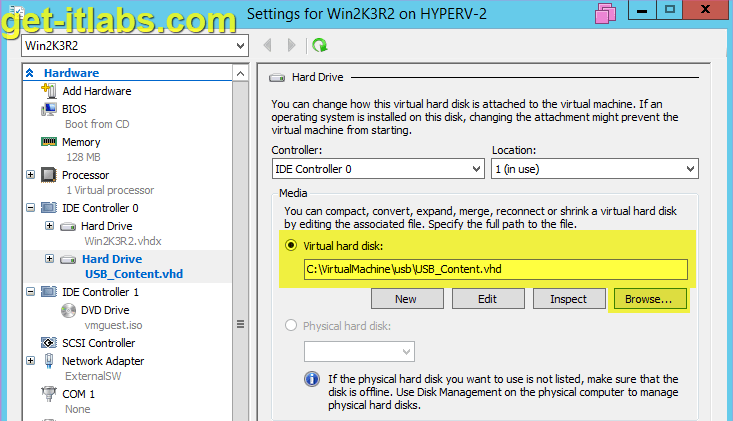
Task: Click the Edit button
Action: pos(488,299)
